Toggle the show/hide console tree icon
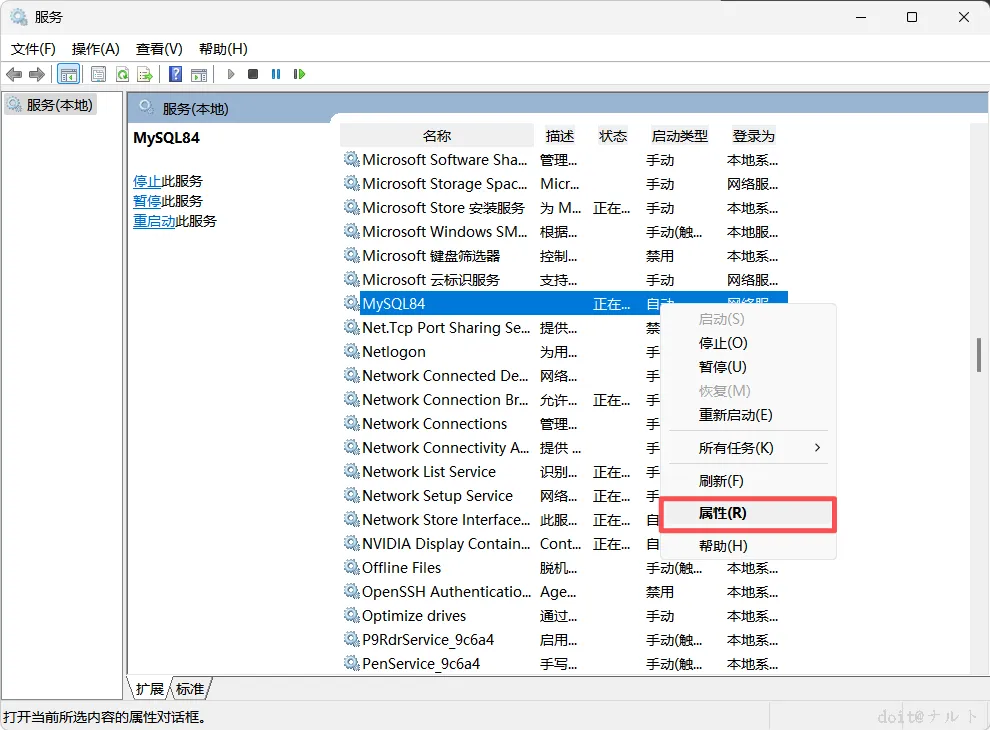The image size is (990, 730). [x=69, y=75]
